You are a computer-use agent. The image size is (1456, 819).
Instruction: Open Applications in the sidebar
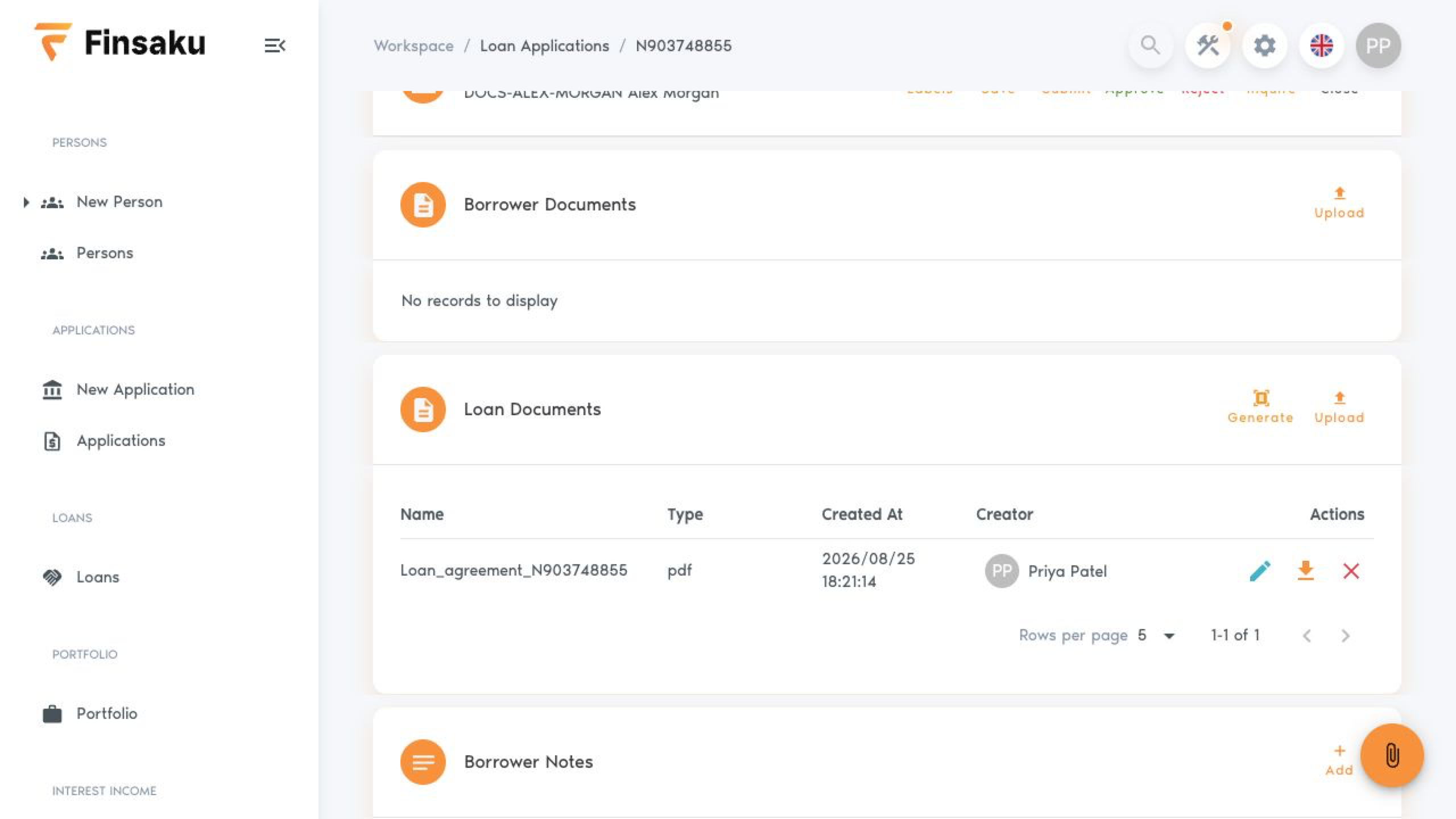pyautogui.click(x=121, y=441)
